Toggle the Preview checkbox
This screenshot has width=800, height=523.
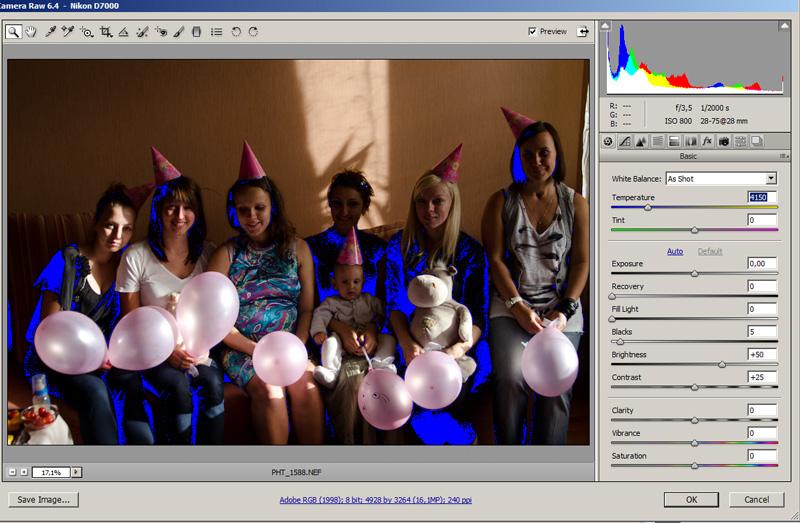pyautogui.click(x=532, y=32)
